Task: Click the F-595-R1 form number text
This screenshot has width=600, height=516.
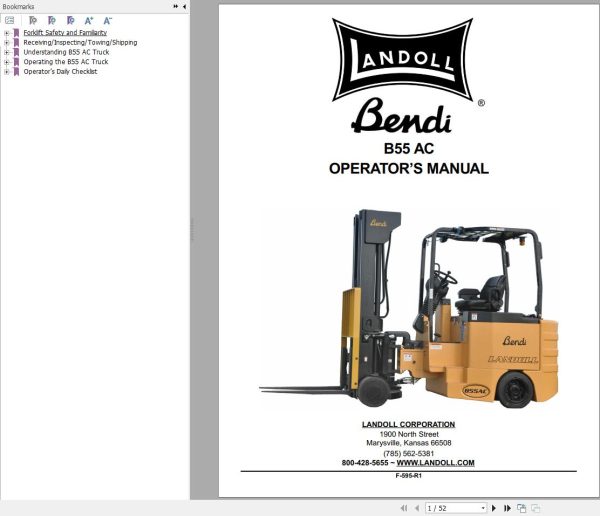Action: coord(409,475)
